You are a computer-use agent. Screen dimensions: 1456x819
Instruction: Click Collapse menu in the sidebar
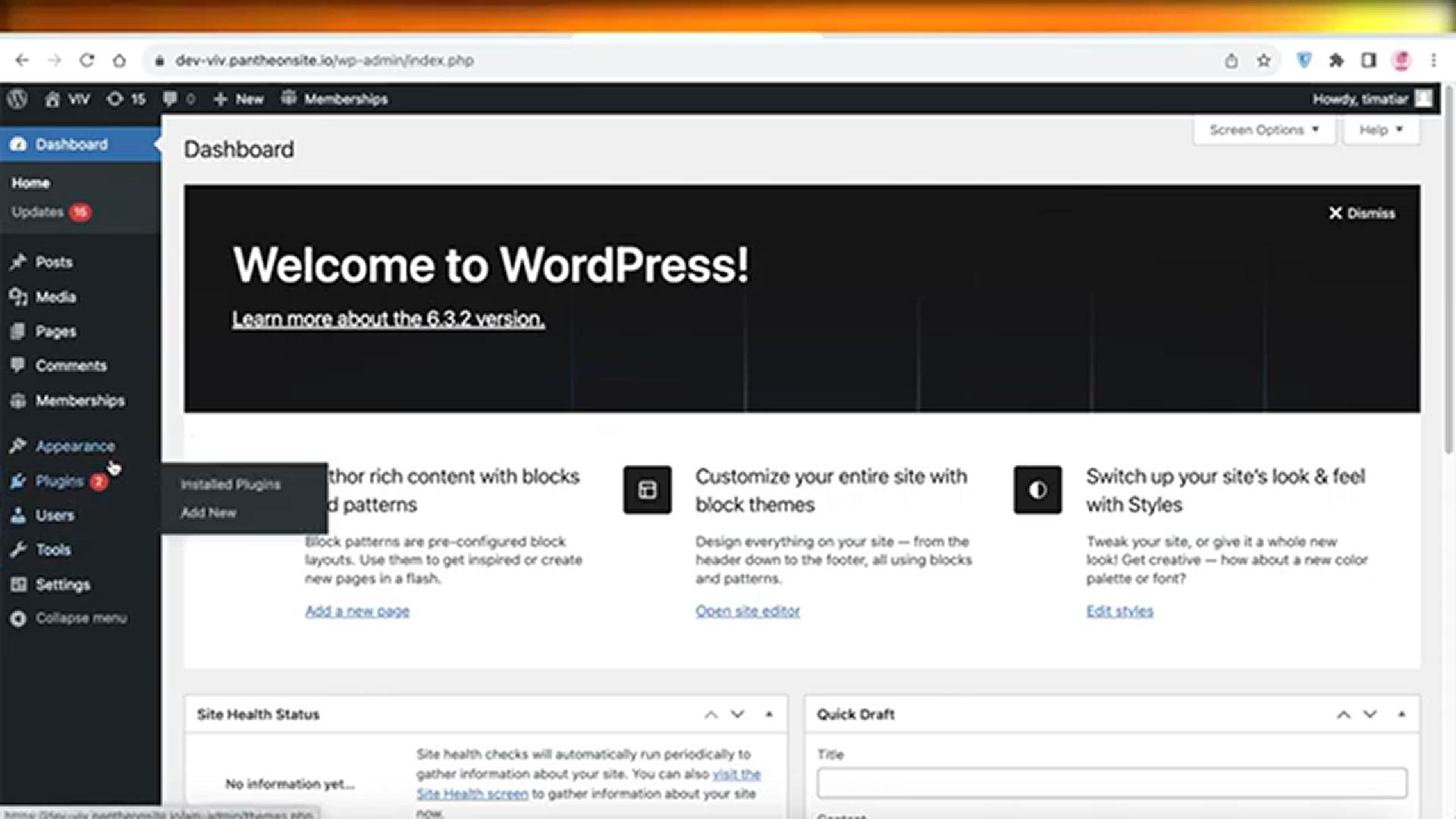(80, 618)
